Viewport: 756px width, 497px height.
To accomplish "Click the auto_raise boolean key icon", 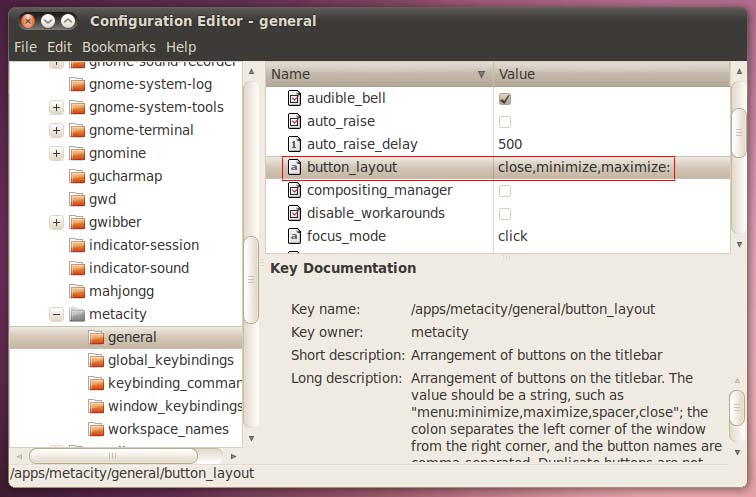I will [294, 121].
